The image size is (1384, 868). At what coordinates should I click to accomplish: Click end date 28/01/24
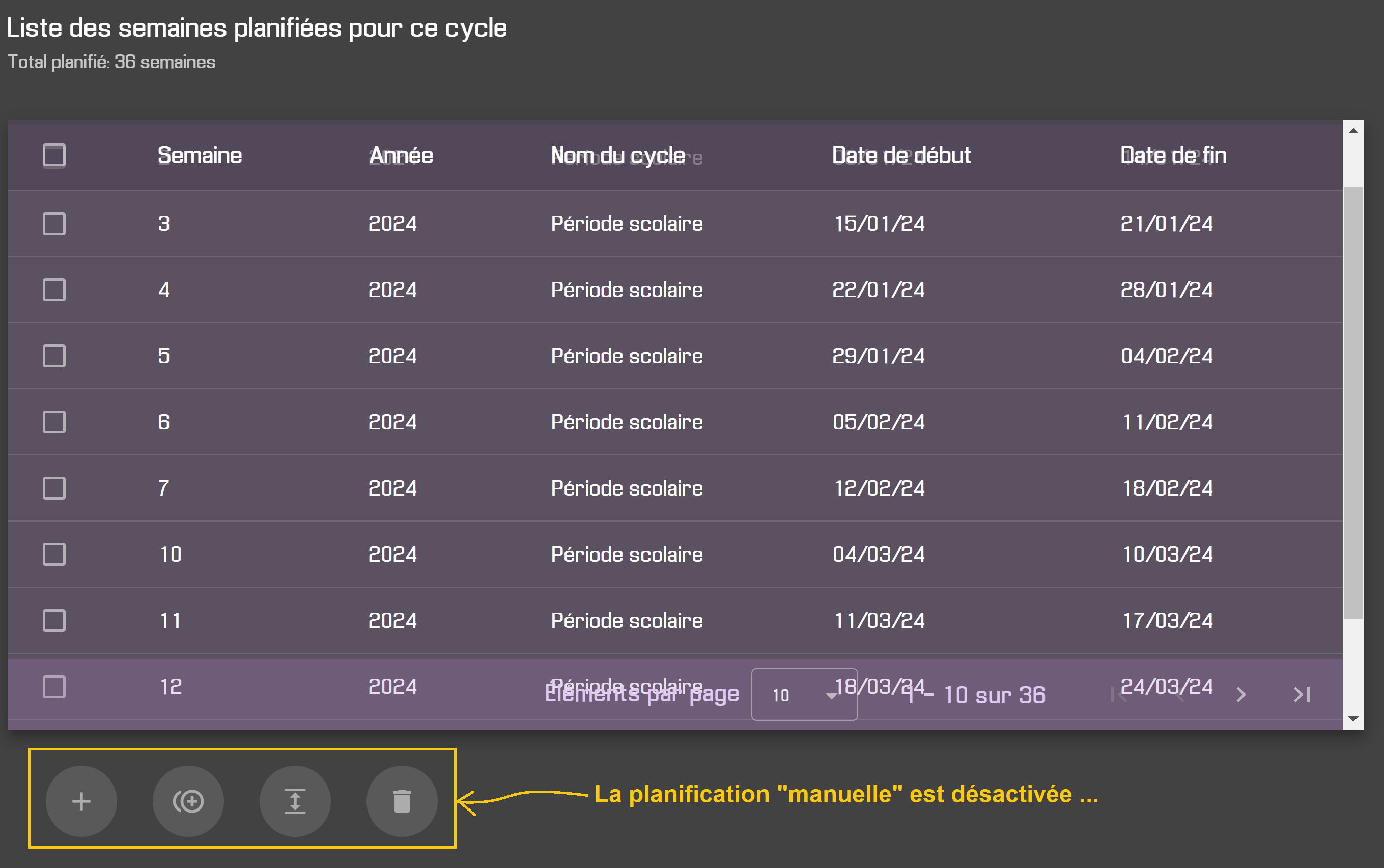(x=1166, y=290)
